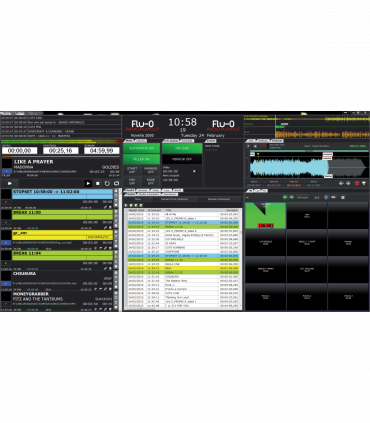This screenshot has width=370, height=423.
Task: Edit the STOPSET item with its pencil icon
Action: (x=106, y=207)
